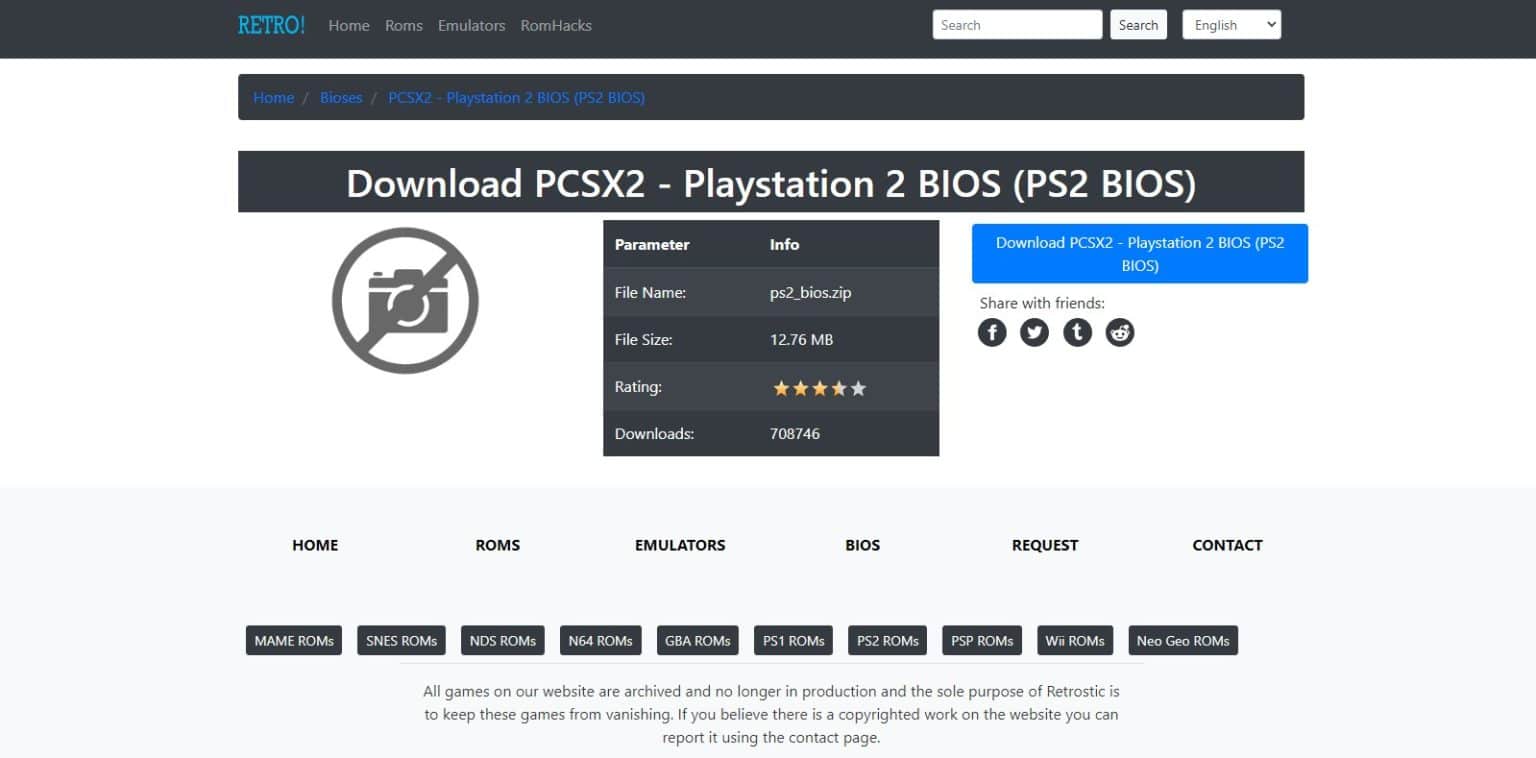
Task: Click downloads count 708746
Action: pyautogui.click(x=795, y=434)
